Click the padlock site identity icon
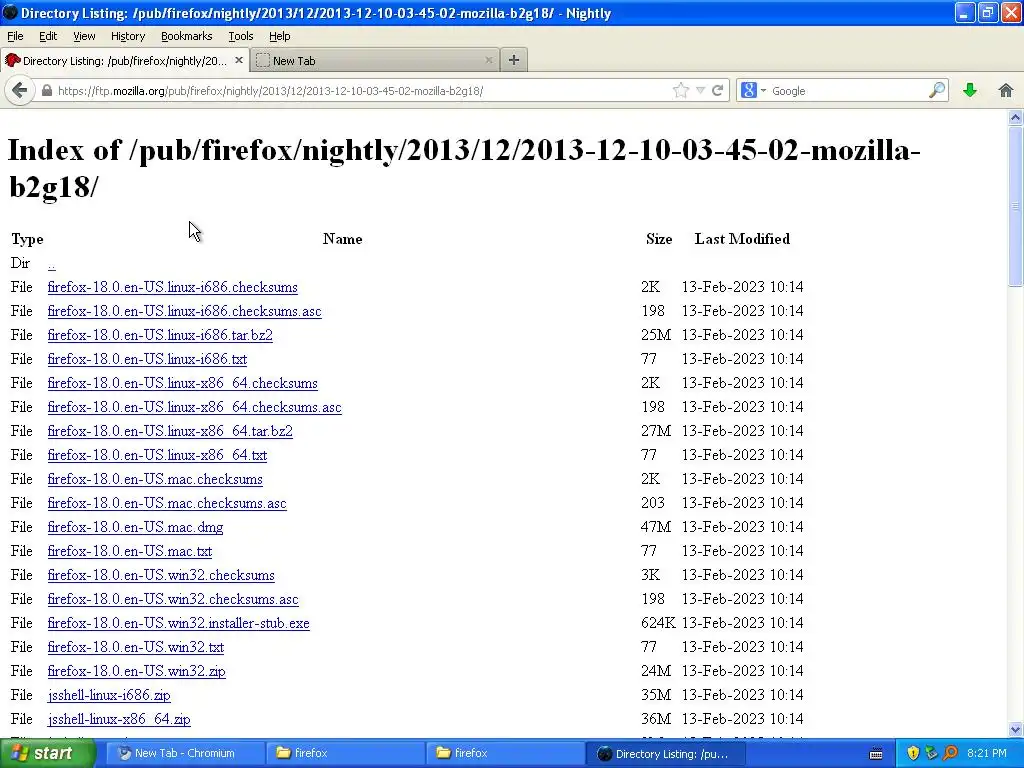This screenshot has height=768, width=1024. click(x=46, y=91)
